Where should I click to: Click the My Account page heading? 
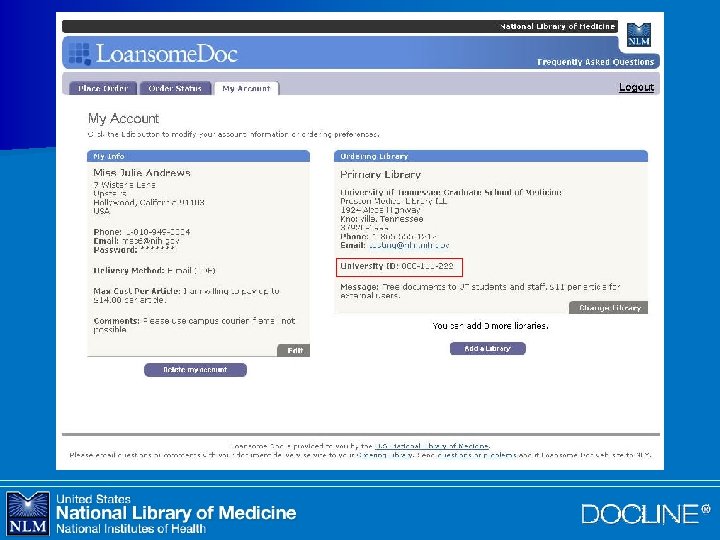tap(124, 118)
